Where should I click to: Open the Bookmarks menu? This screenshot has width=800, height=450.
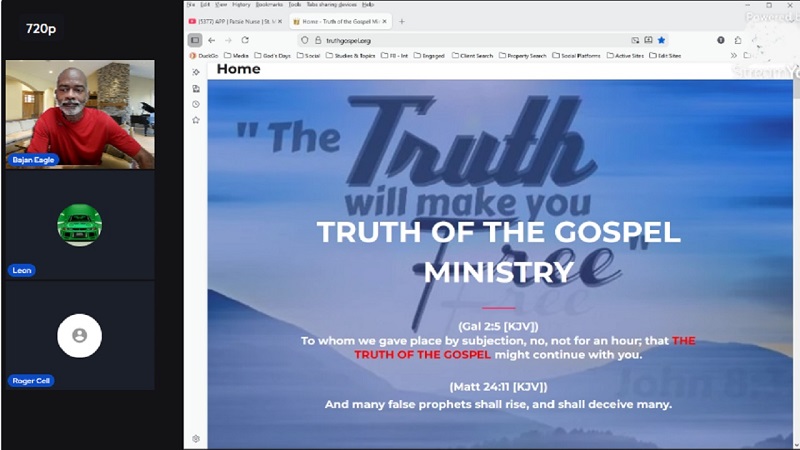tap(269, 5)
